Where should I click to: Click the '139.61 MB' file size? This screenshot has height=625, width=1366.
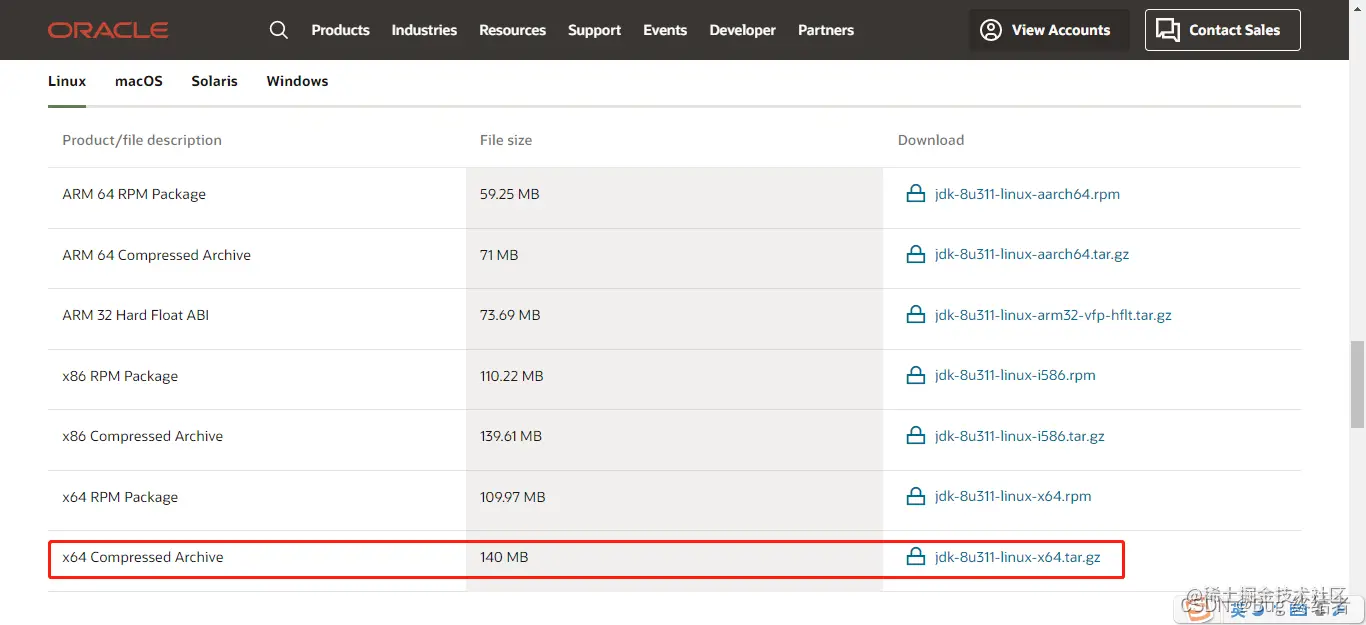[x=510, y=436]
